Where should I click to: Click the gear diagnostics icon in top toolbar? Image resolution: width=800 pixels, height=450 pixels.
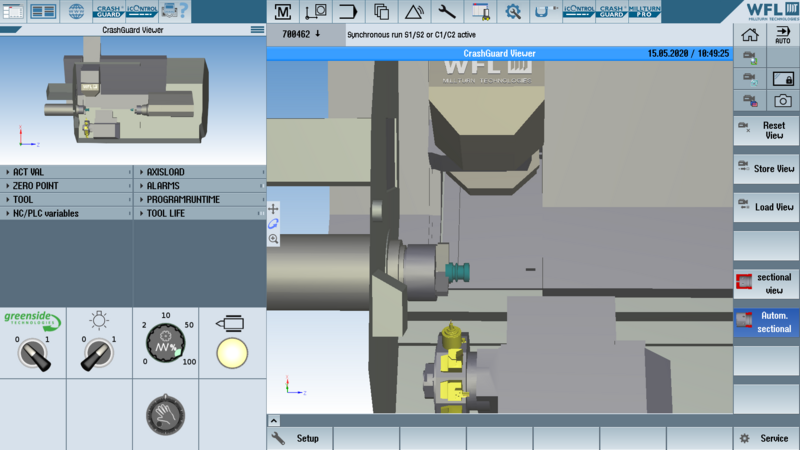pyautogui.click(x=513, y=12)
